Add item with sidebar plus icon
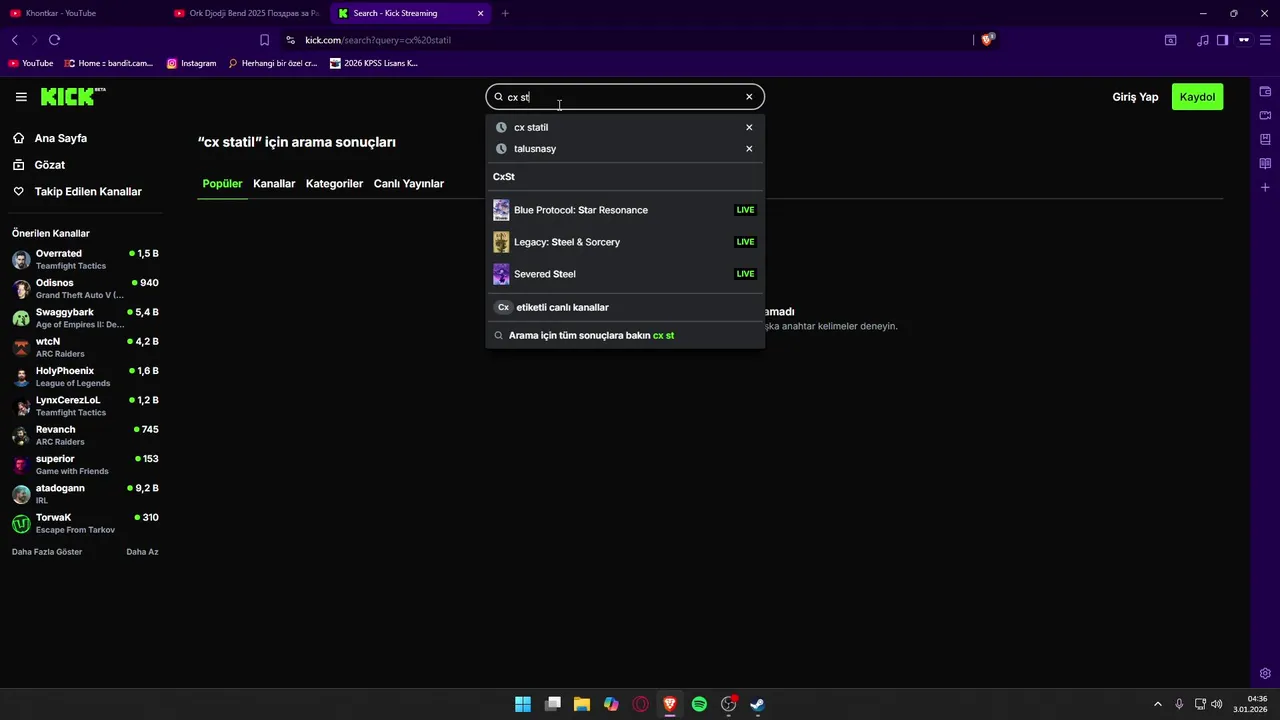 click(1265, 187)
